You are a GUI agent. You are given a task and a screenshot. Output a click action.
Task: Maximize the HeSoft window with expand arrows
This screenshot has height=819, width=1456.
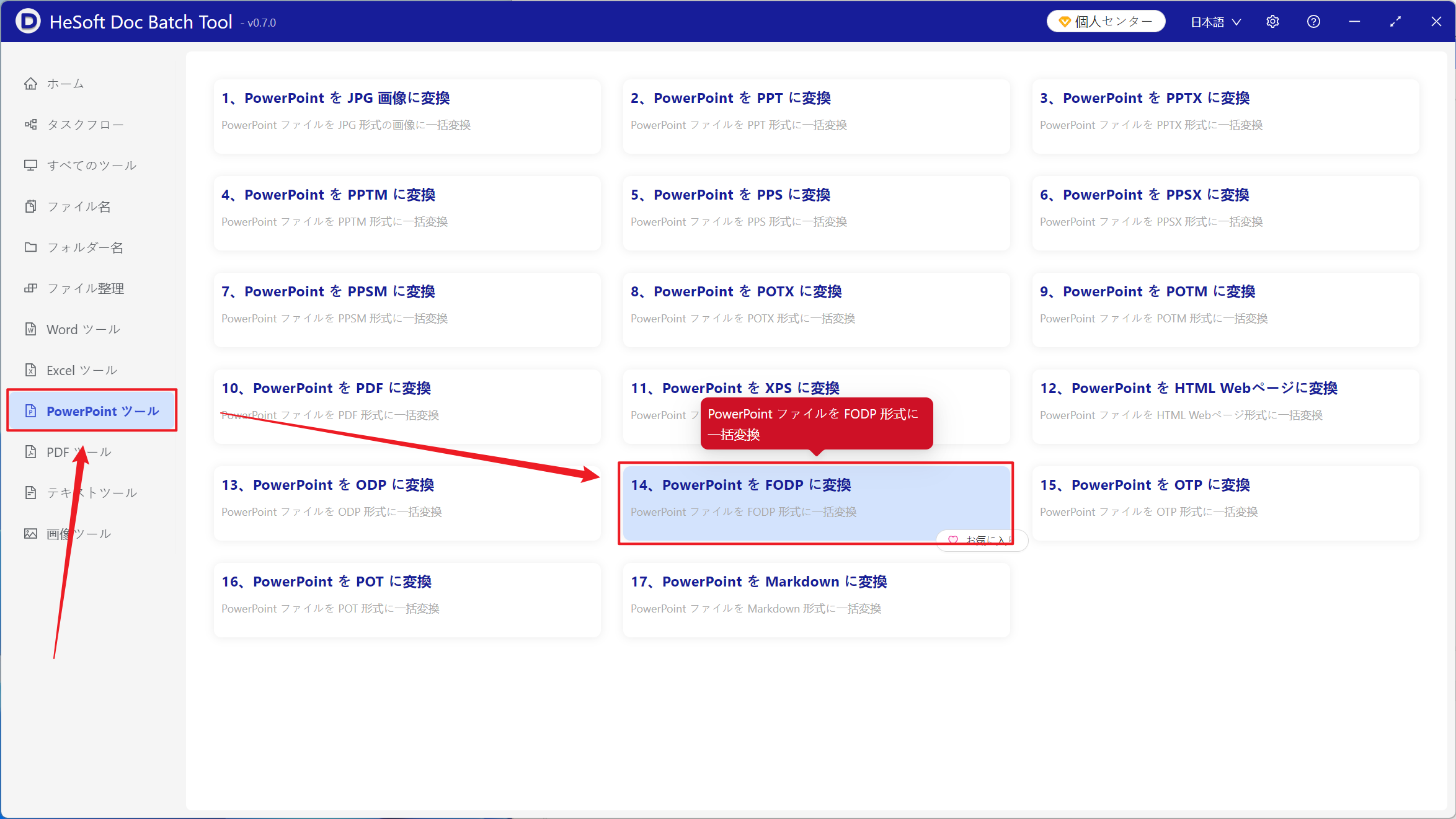[x=1395, y=22]
